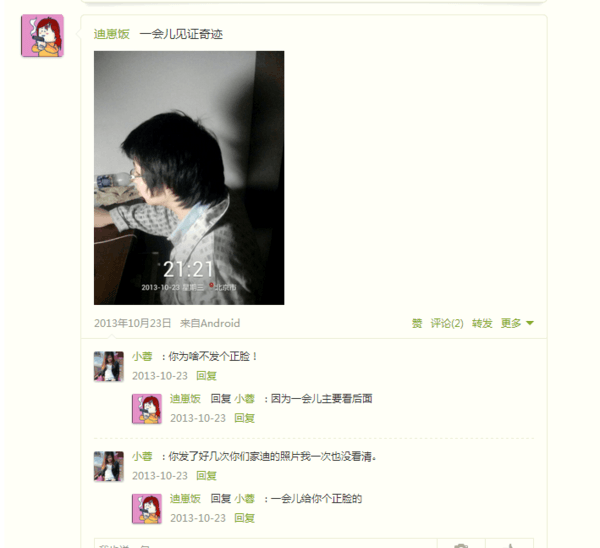Click 迪崽饭's avatar in the first reply
The width and height of the screenshot is (600, 548).
coord(147,409)
